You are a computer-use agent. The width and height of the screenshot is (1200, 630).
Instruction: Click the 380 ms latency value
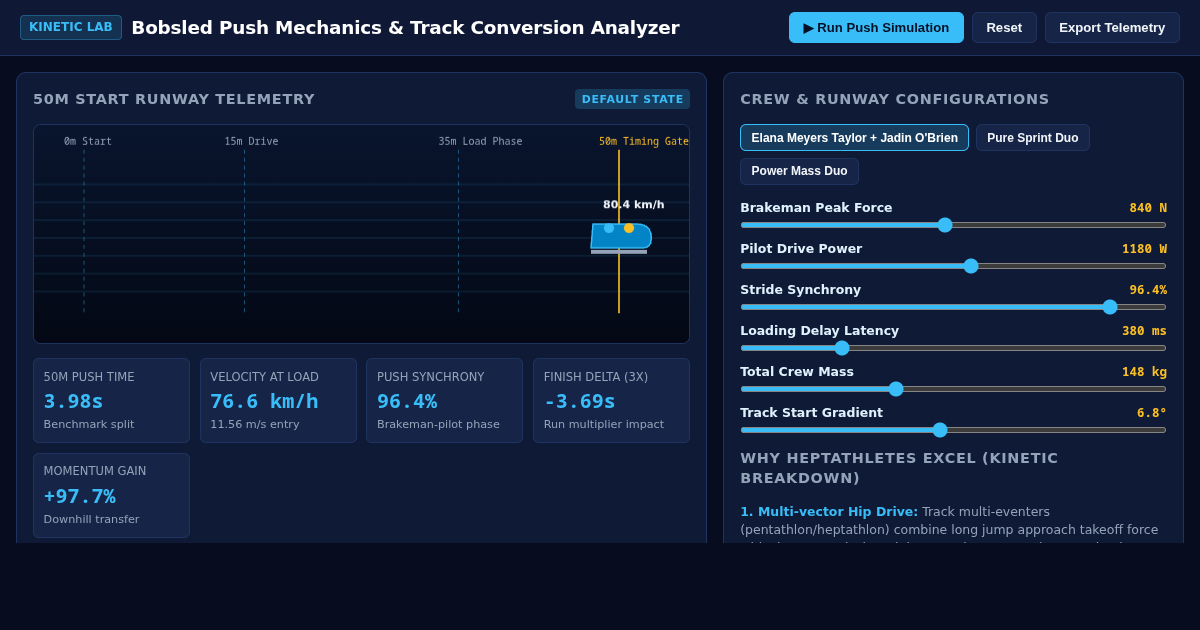[x=1144, y=331]
